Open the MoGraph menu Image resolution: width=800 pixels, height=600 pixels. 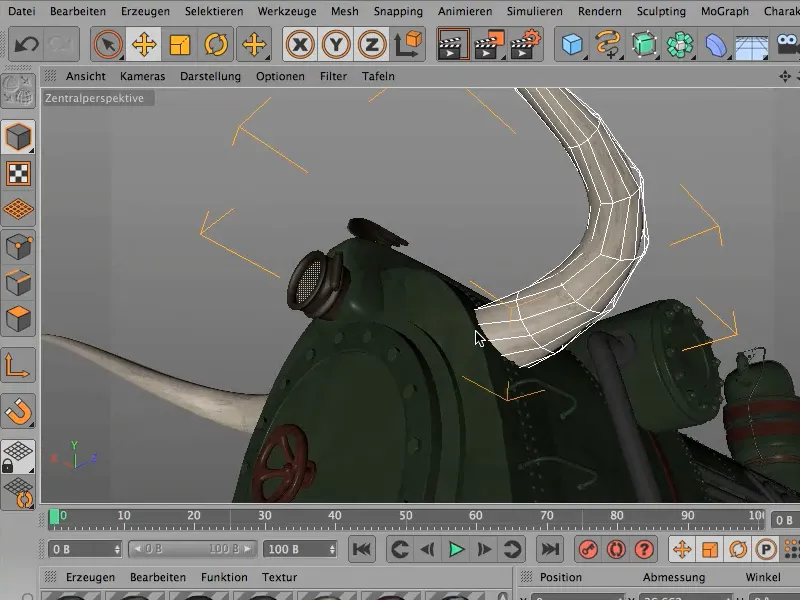724,11
